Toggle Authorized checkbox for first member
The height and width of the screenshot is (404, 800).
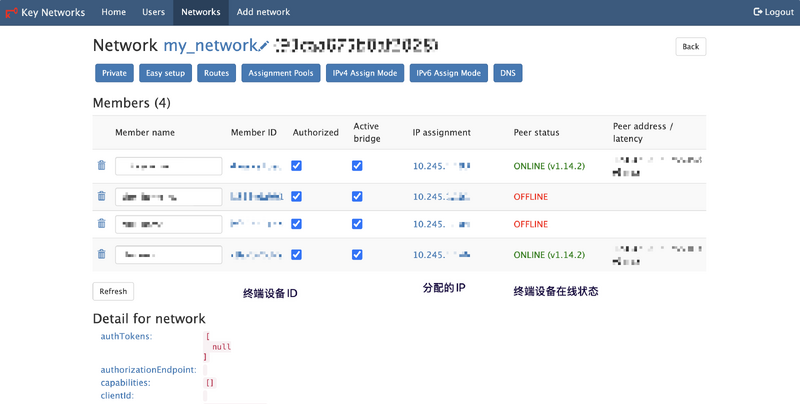297,166
